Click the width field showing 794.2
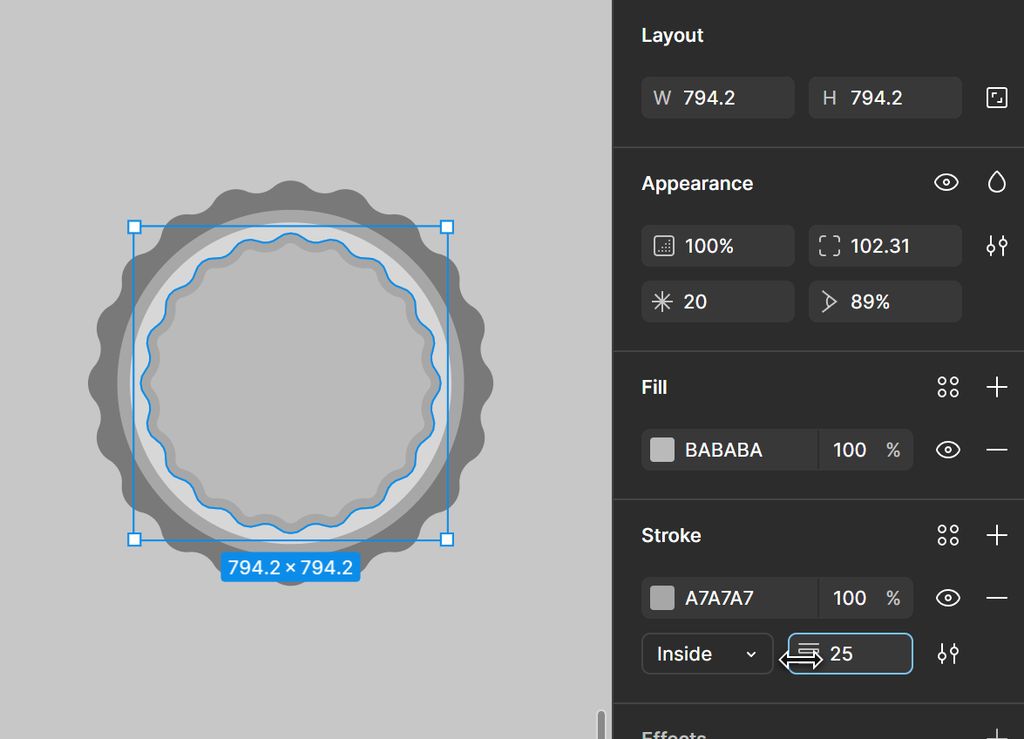1024x739 pixels. tap(718, 98)
